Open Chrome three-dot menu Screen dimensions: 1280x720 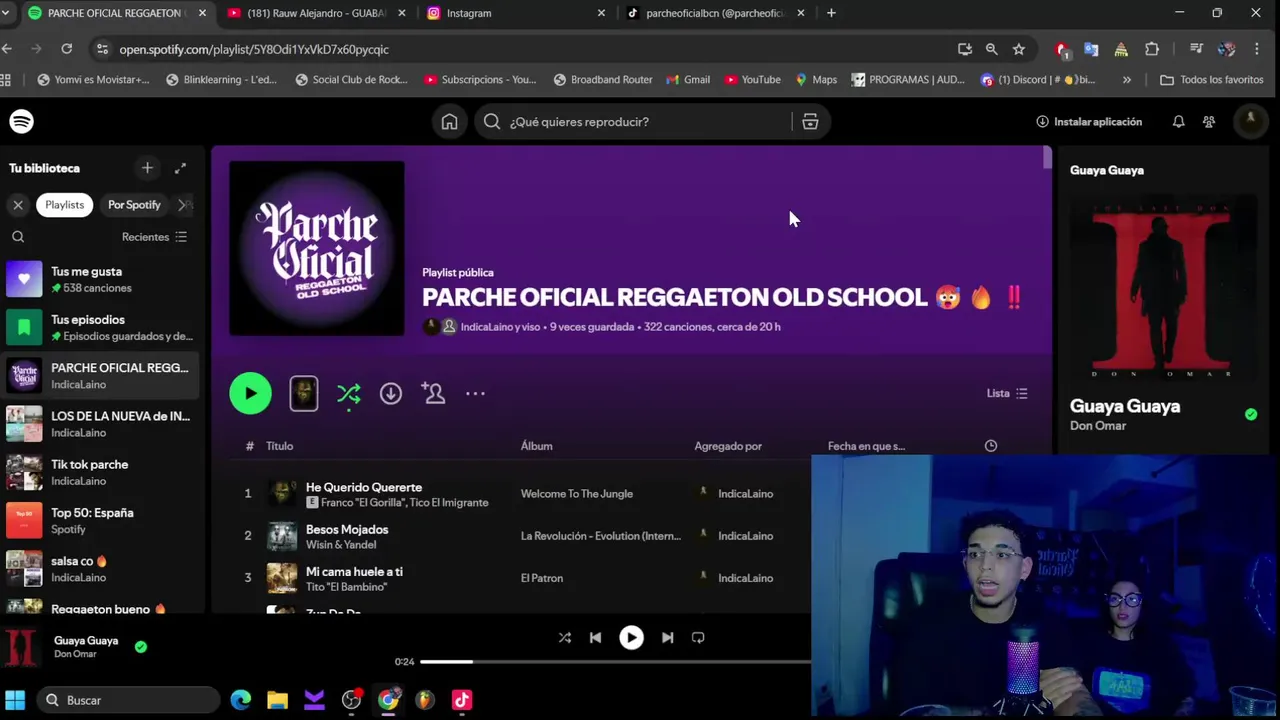click(x=1257, y=49)
